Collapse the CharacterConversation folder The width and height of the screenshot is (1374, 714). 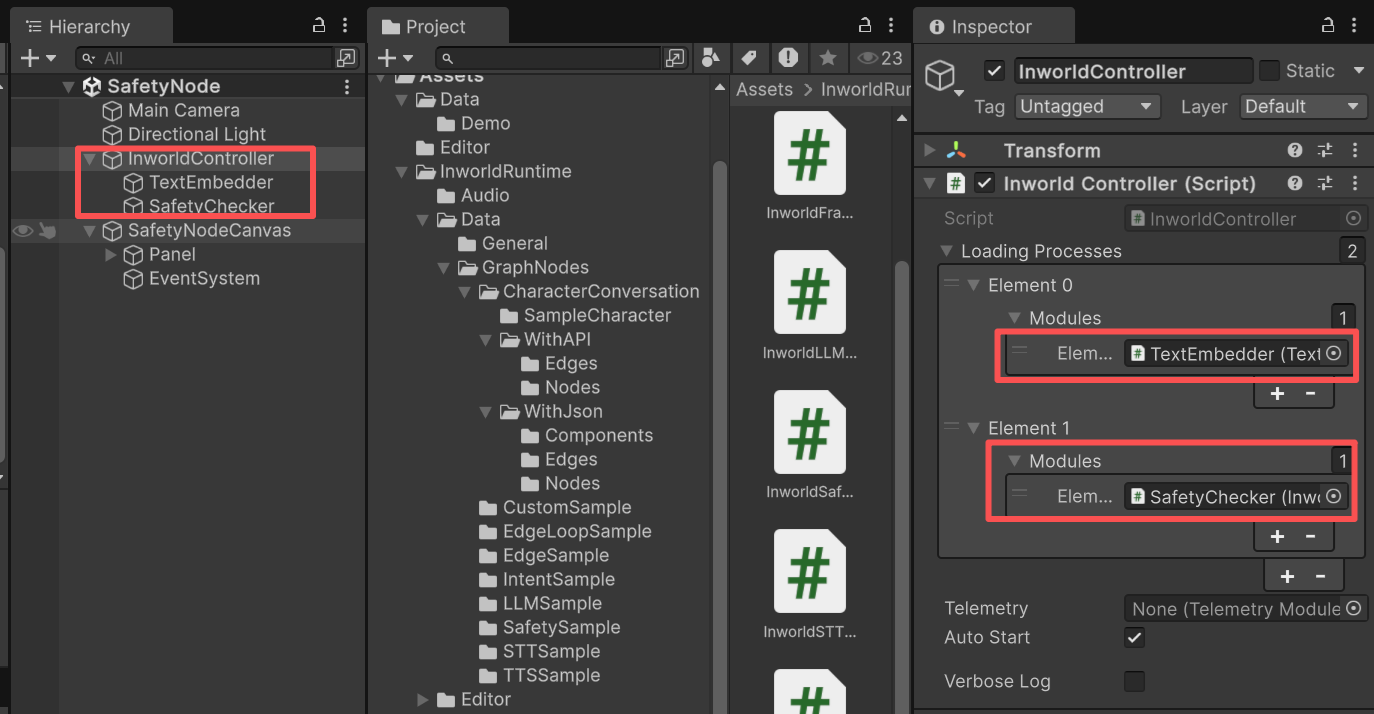[465, 292]
